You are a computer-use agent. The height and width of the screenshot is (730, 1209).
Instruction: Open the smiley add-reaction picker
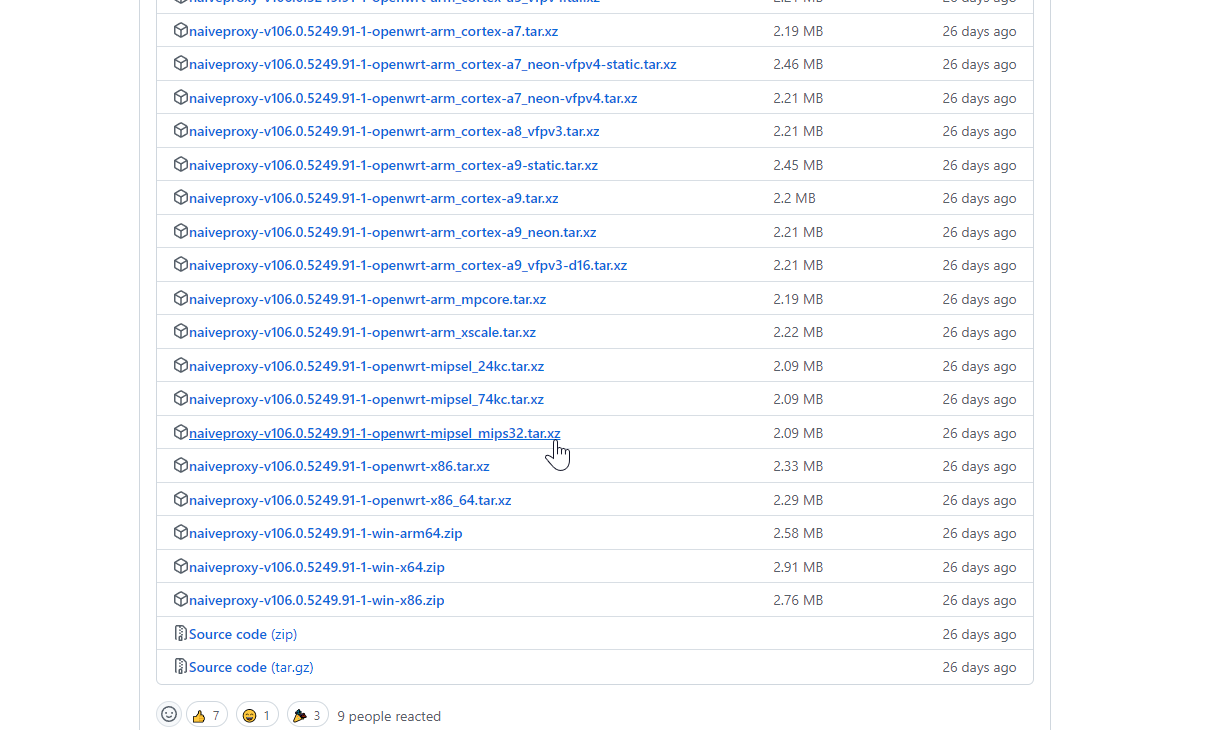[169, 715]
